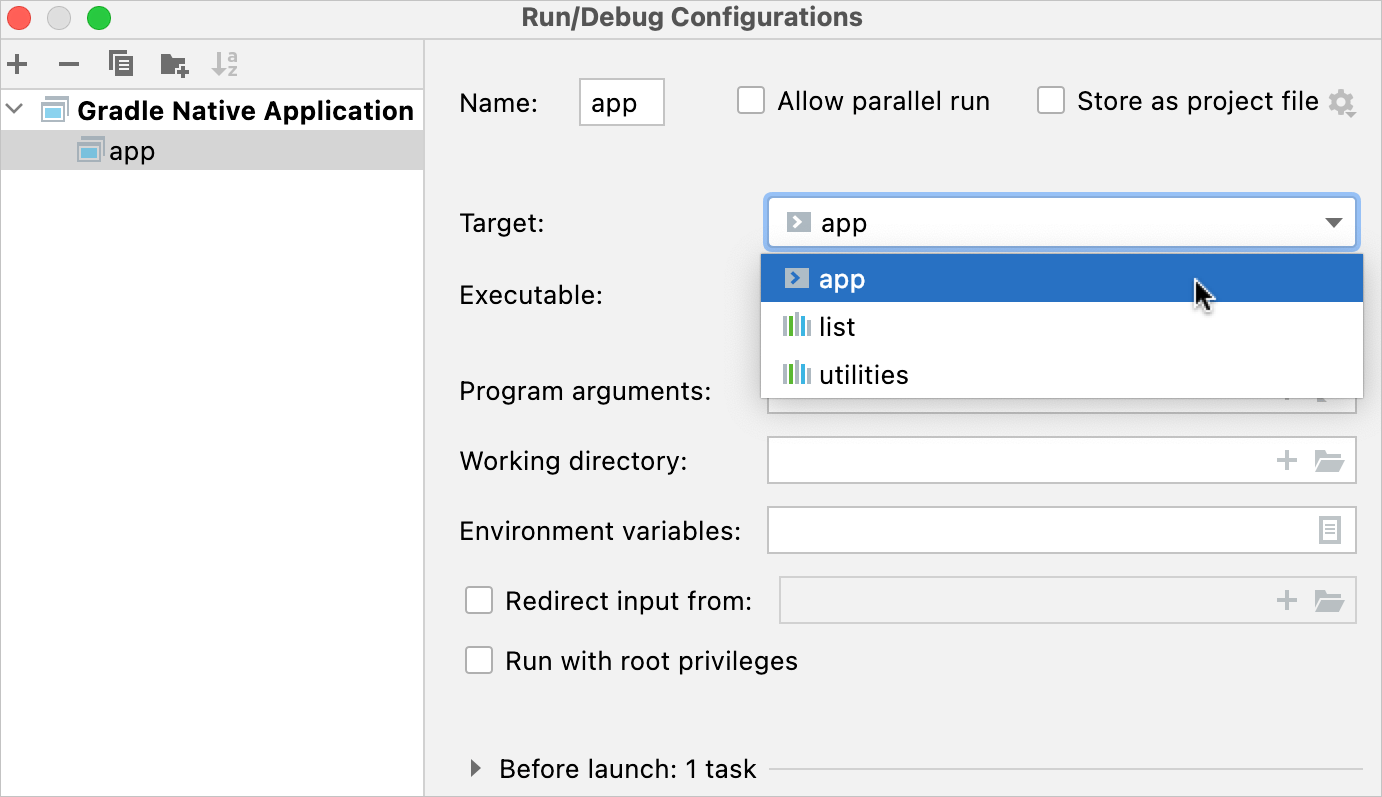Toggle Redirect input from checkbox

(480, 601)
